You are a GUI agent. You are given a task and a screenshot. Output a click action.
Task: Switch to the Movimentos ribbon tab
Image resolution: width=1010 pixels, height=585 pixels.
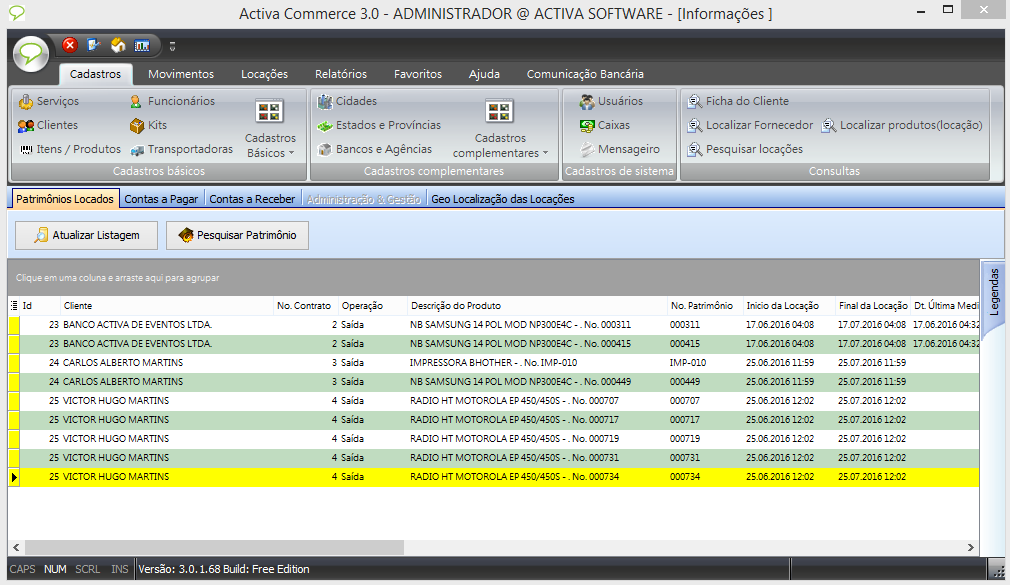tap(181, 74)
